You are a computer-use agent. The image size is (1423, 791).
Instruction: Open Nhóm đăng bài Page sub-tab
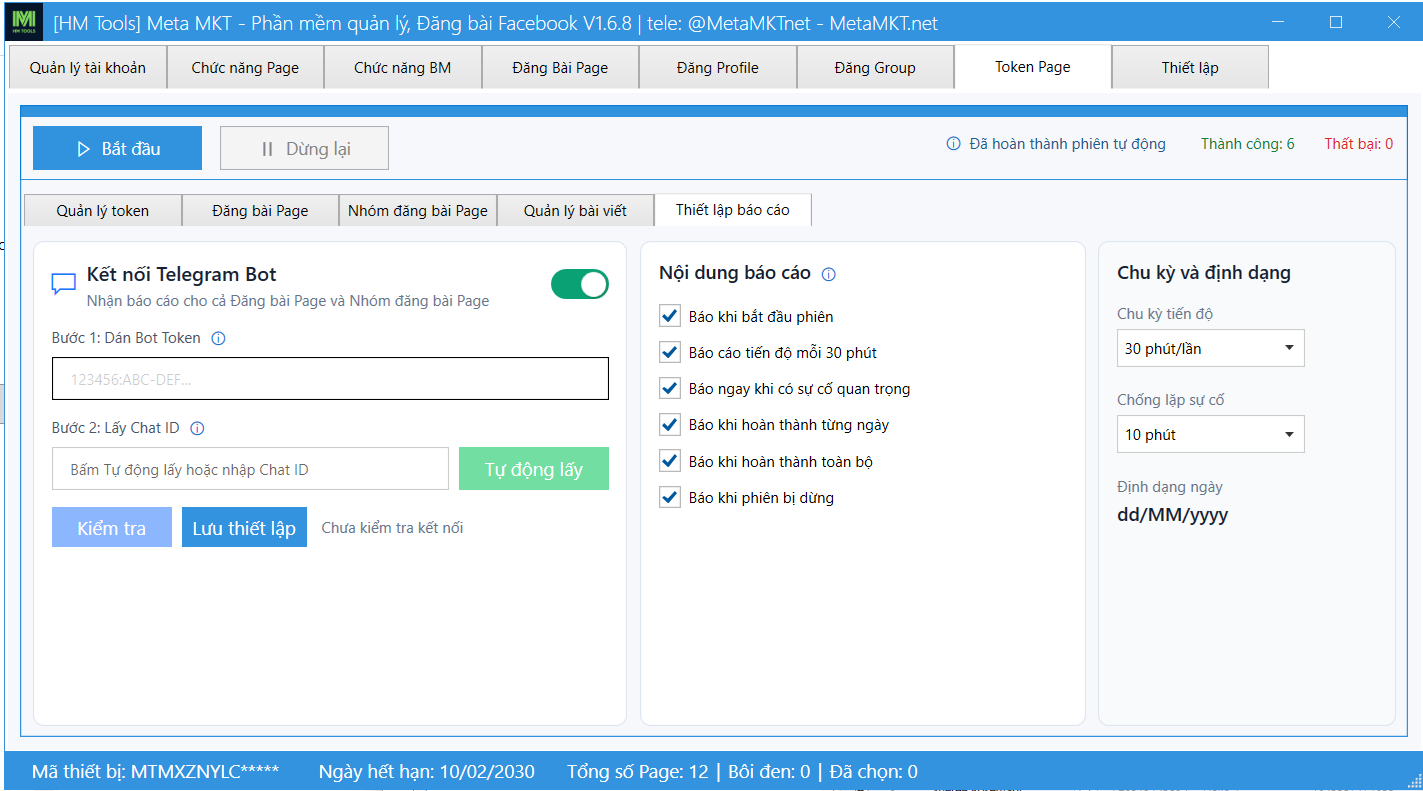[418, 210]
